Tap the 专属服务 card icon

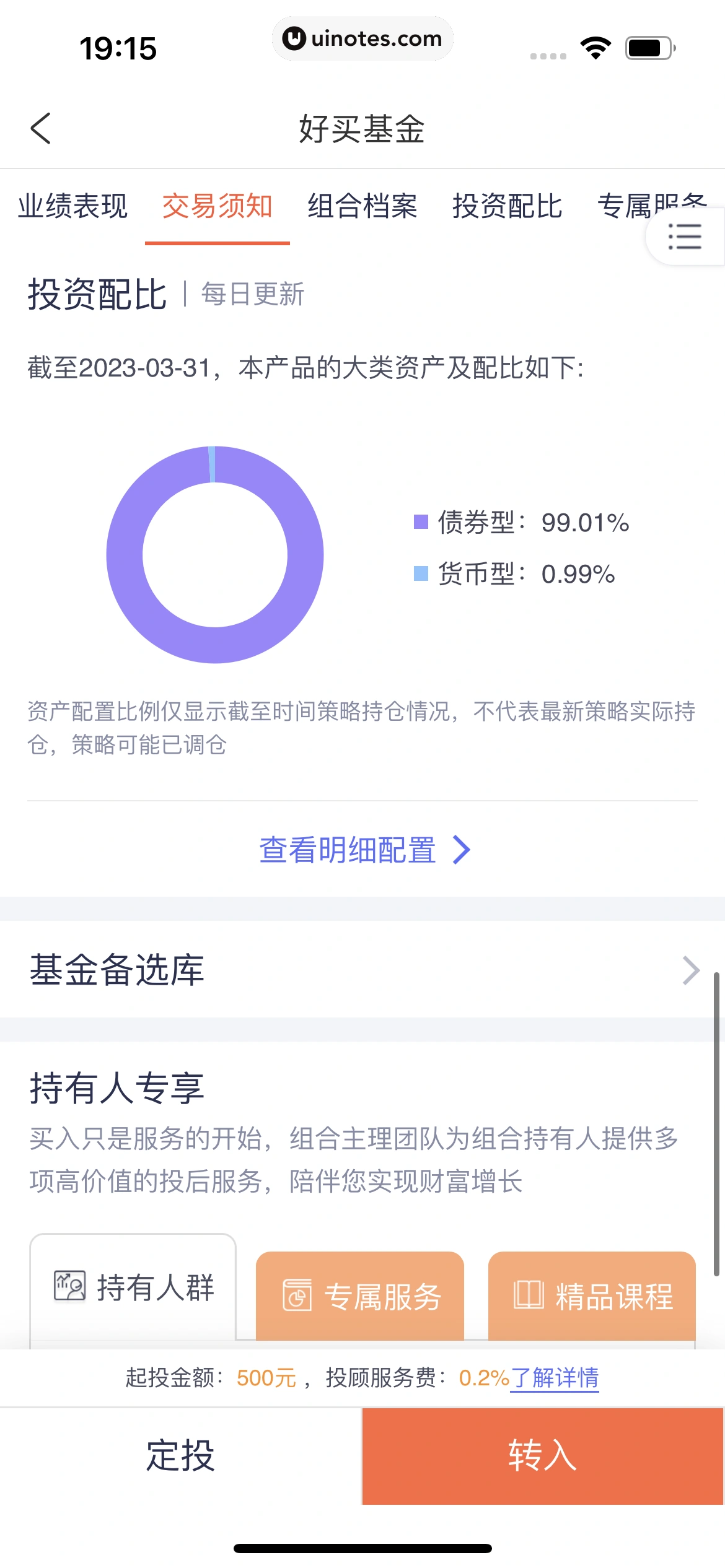coord(297,1296)
